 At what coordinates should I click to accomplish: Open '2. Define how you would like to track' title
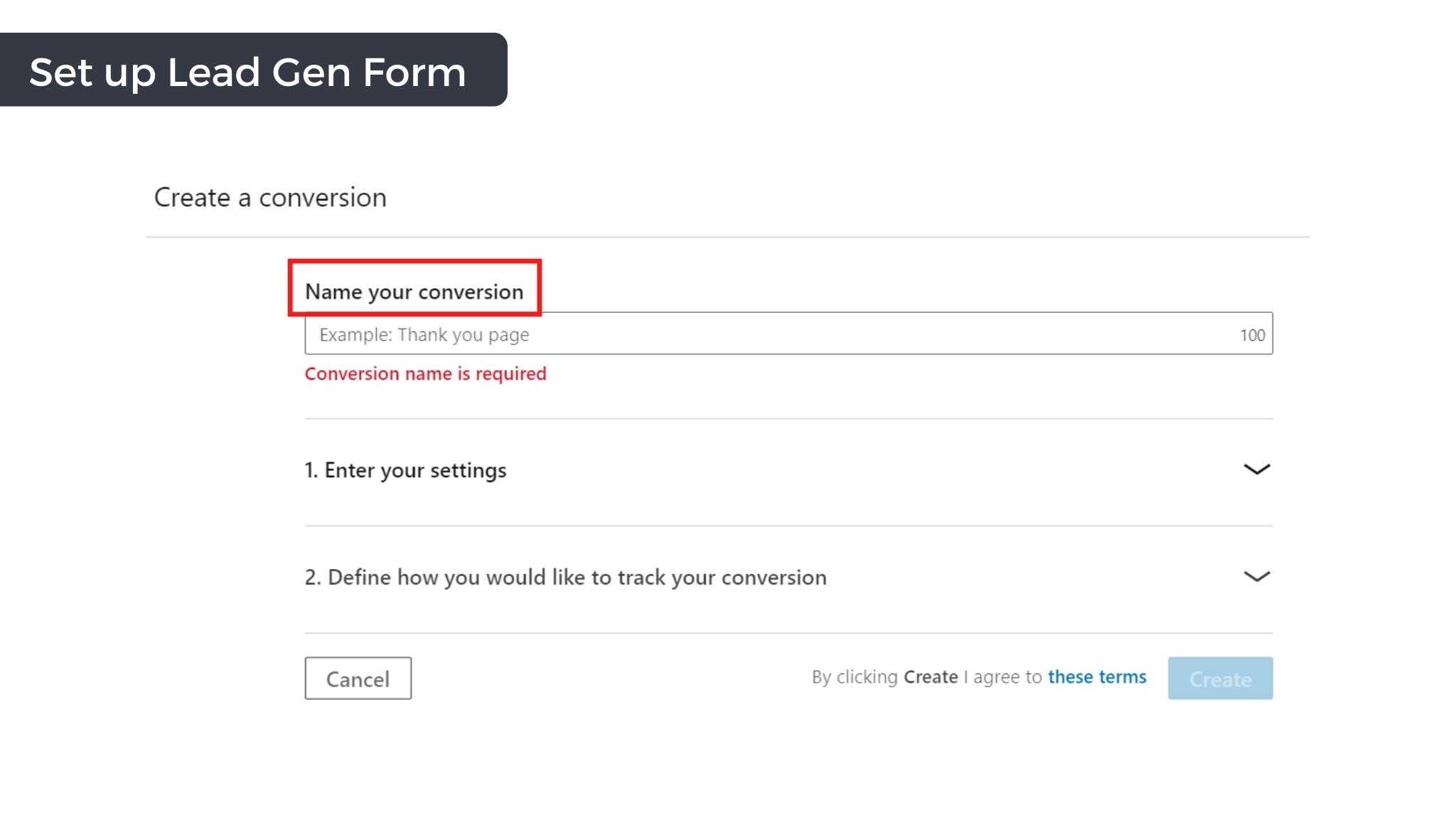pos(565,577)
